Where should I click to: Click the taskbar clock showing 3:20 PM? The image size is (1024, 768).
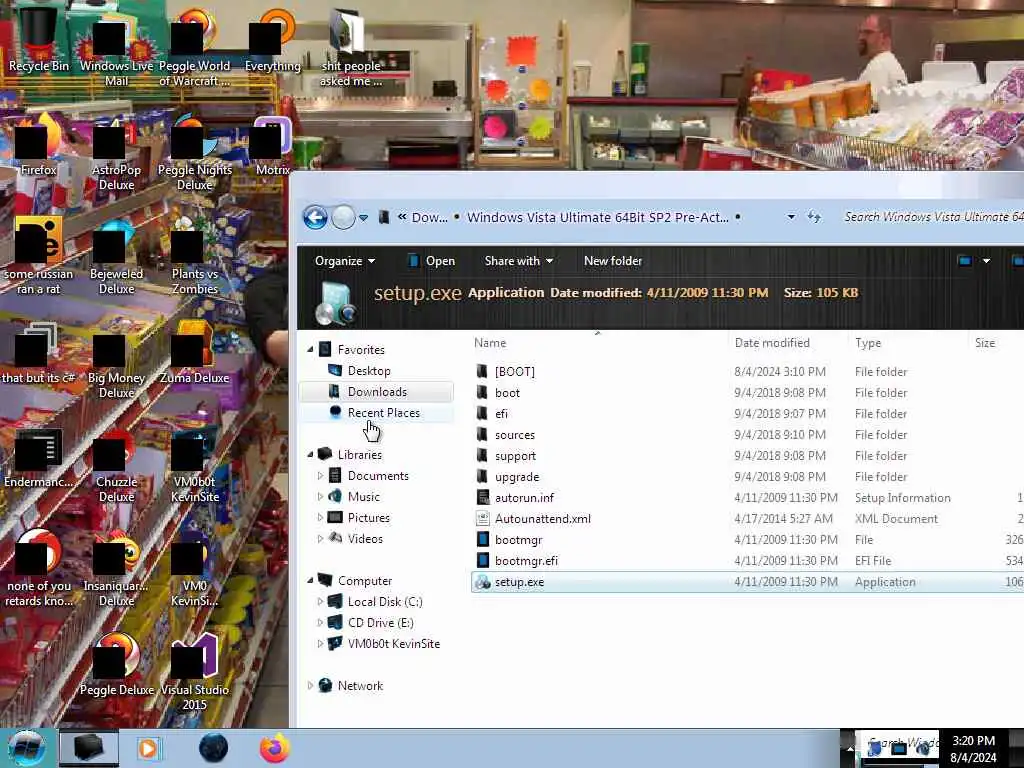(973, 749)
